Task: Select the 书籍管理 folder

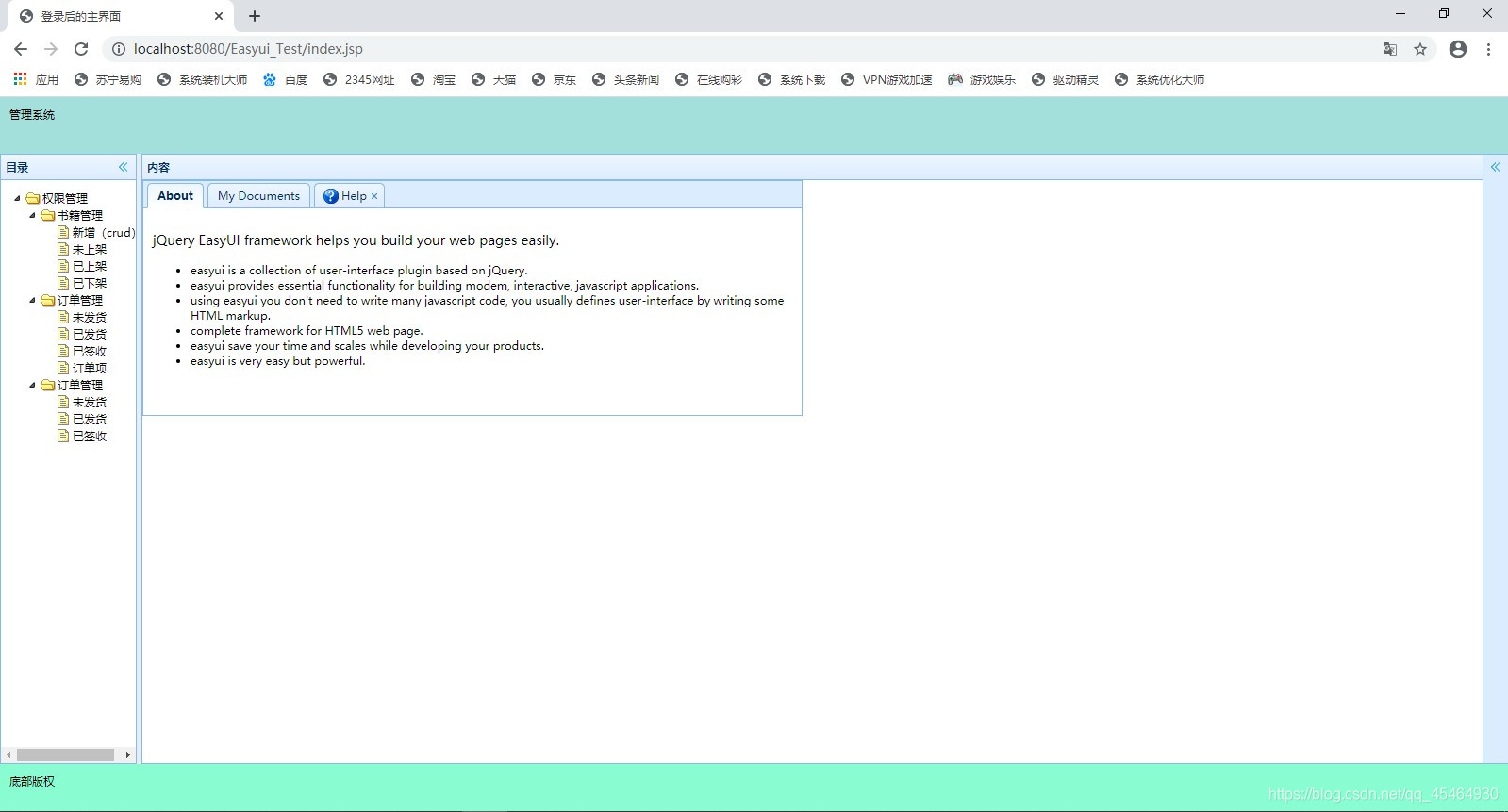Action: [x=80, y=215]
